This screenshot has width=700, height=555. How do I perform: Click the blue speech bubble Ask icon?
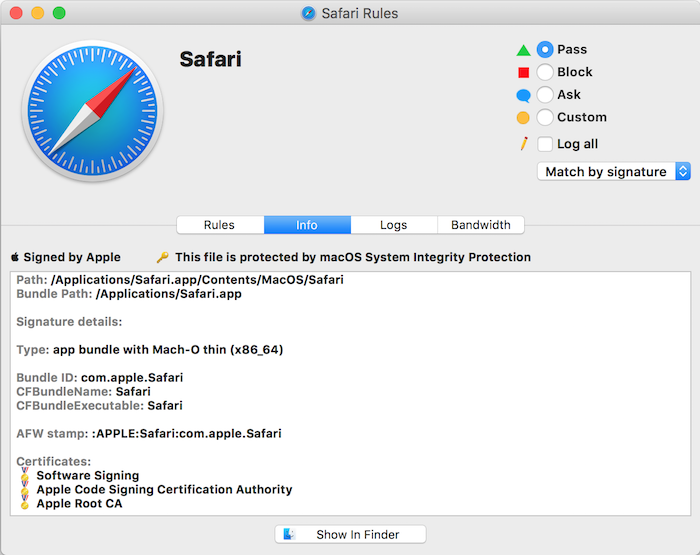point(523,95)
